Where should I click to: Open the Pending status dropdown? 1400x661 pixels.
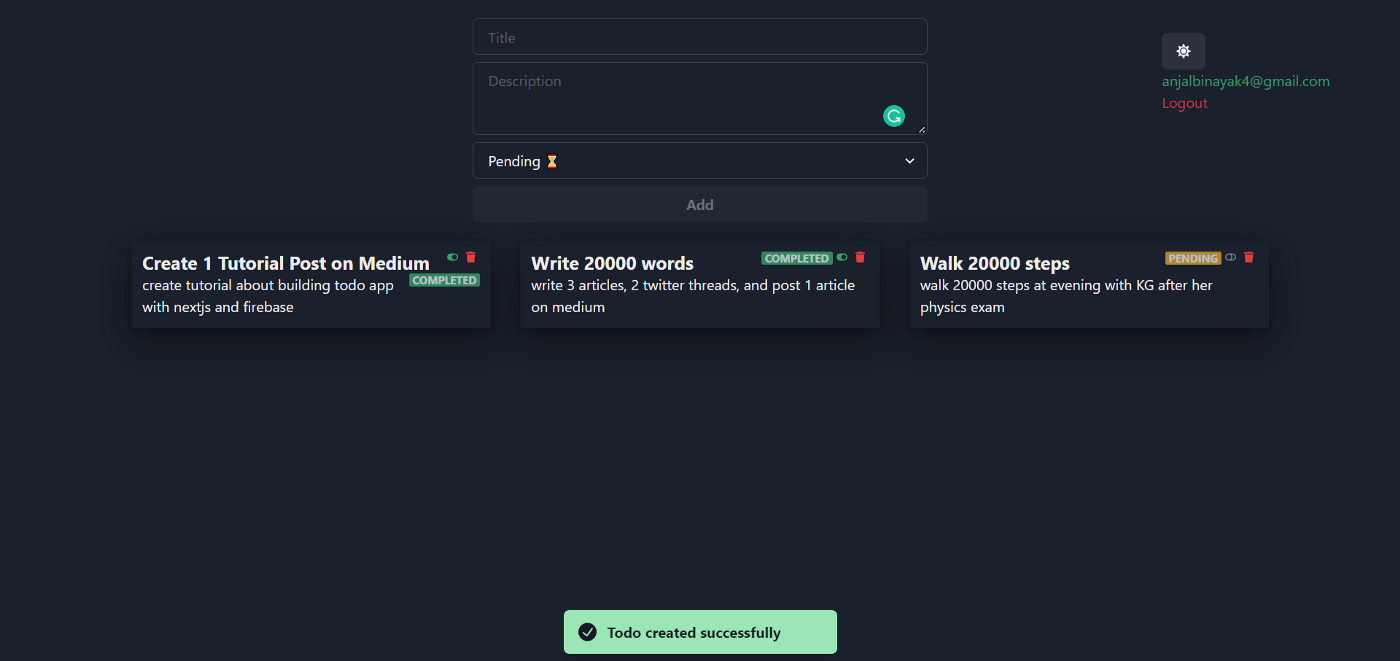[699, 161]
